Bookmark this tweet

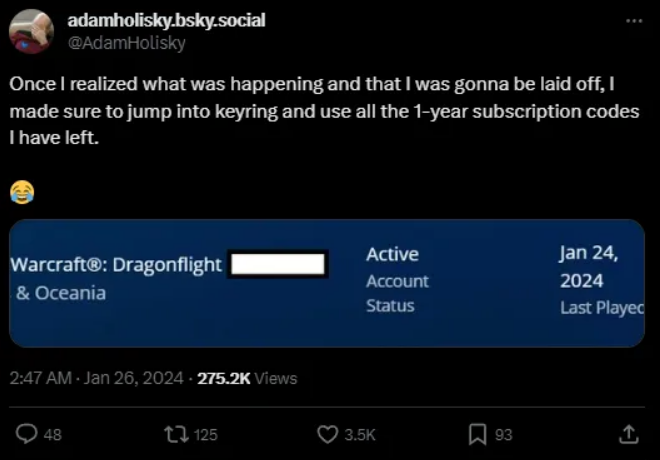point(478,434)
